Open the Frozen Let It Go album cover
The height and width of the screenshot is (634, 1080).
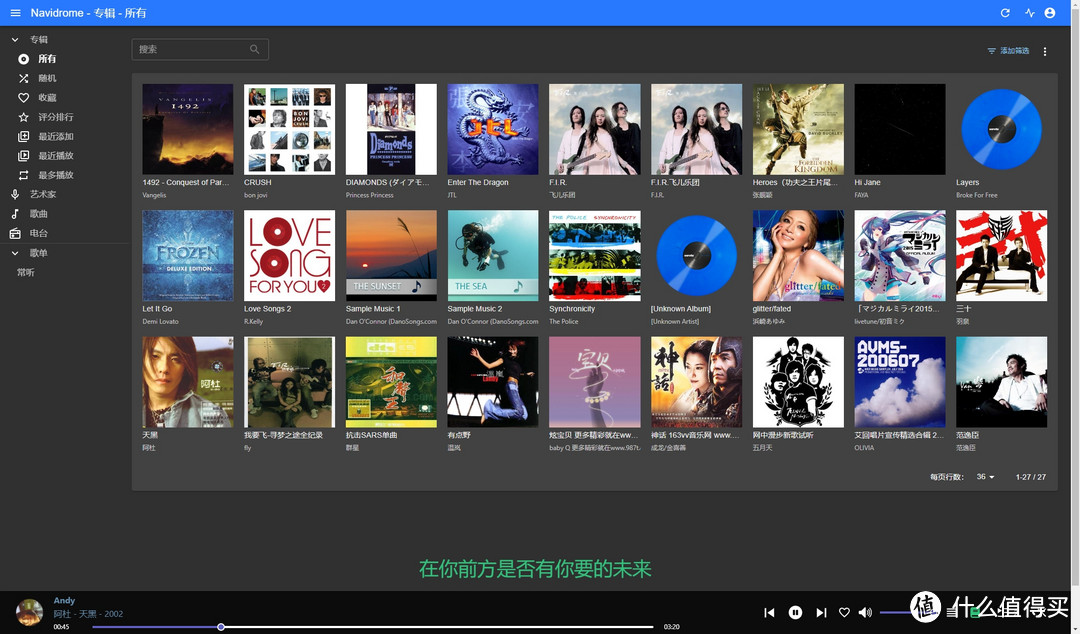[187, 255]
